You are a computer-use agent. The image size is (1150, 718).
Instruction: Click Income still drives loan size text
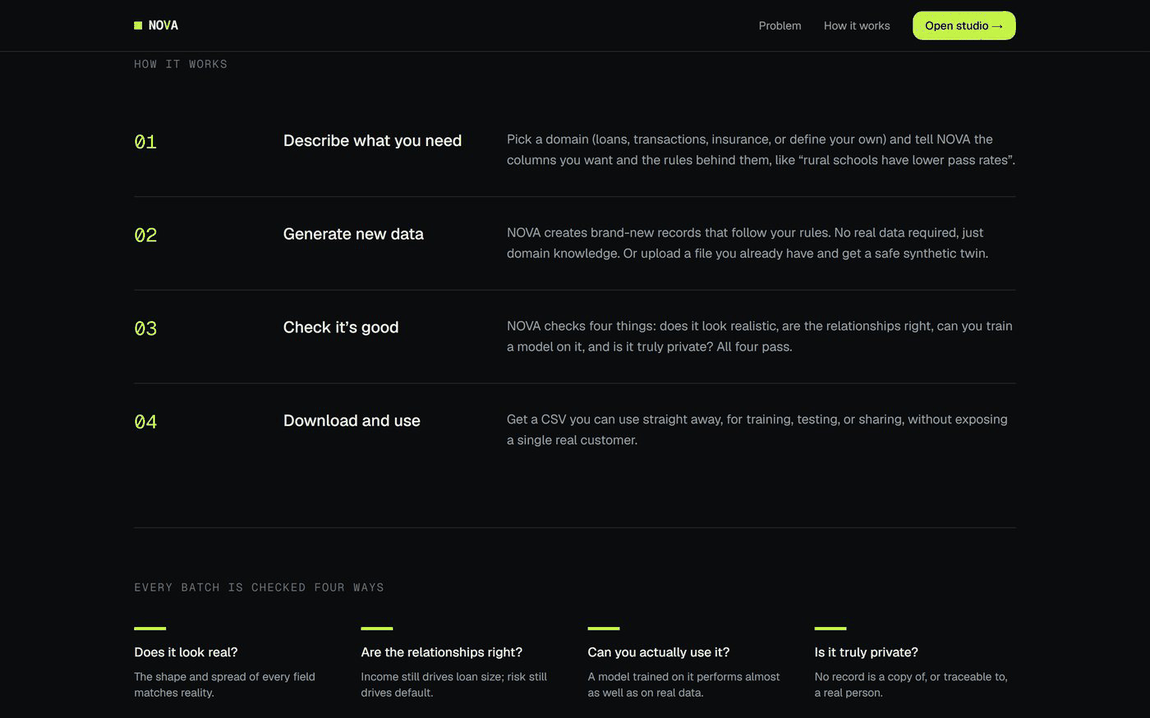tap(454, 684)
